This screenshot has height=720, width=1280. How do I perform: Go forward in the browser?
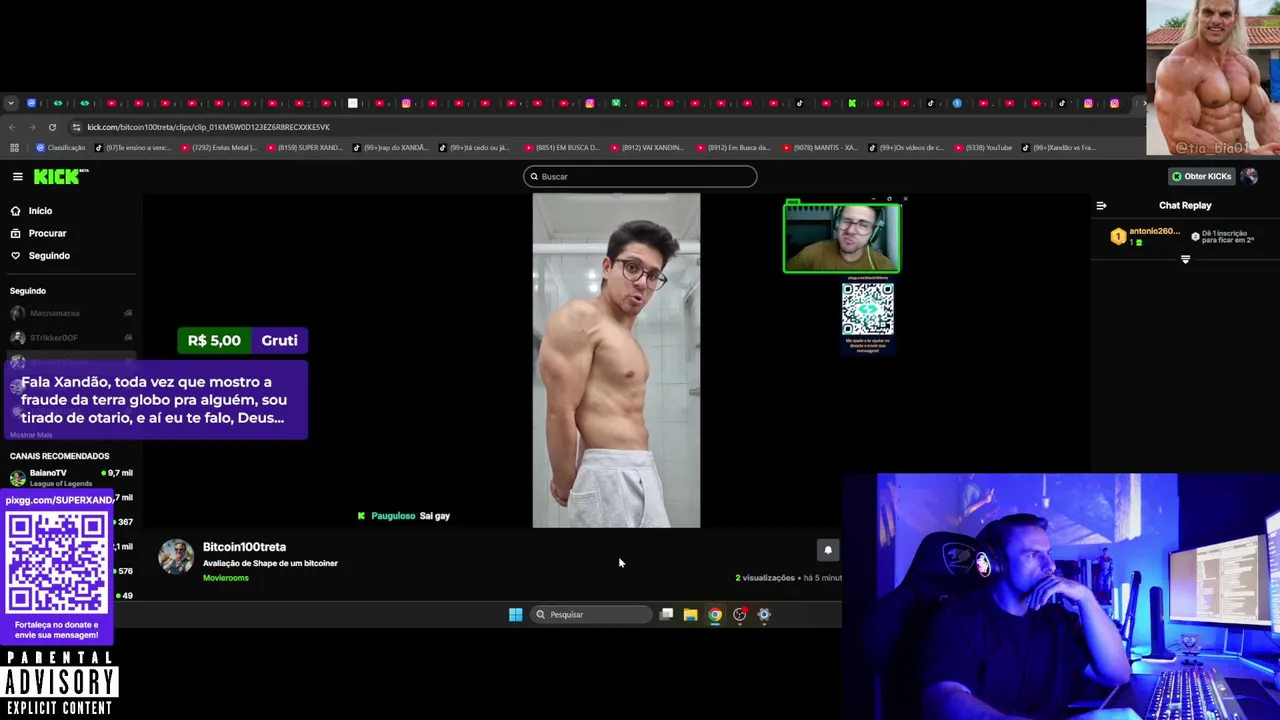pos(32,127)
